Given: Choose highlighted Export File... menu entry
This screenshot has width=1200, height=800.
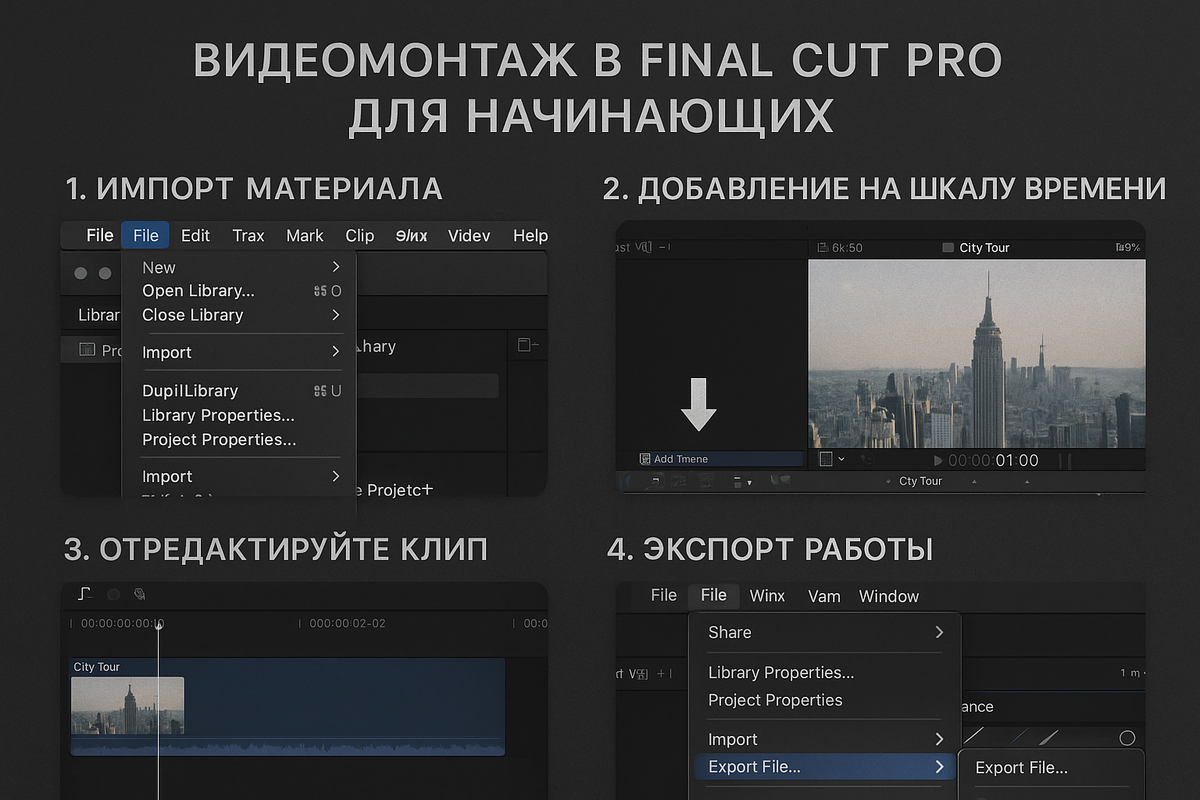Looking at the screenshot, I should (824, 767).
